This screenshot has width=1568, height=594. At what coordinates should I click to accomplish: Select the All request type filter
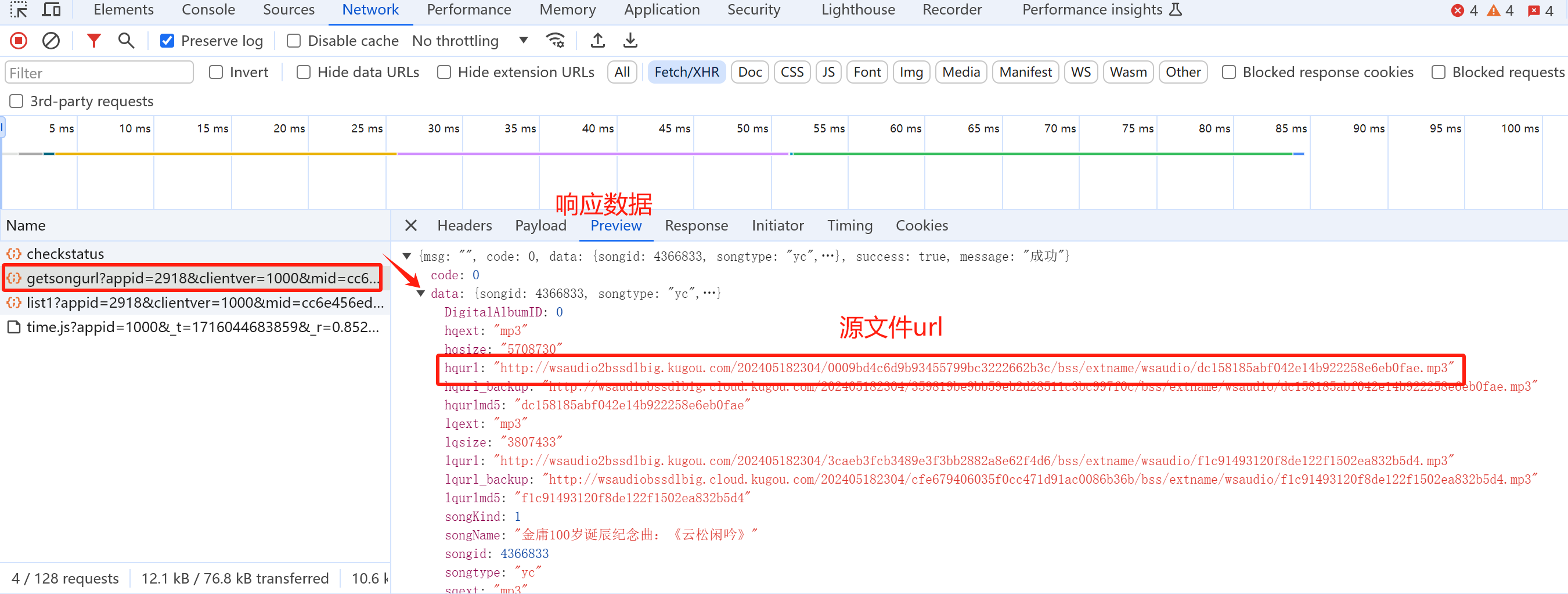pyautogui.click(x=622, y=73)
